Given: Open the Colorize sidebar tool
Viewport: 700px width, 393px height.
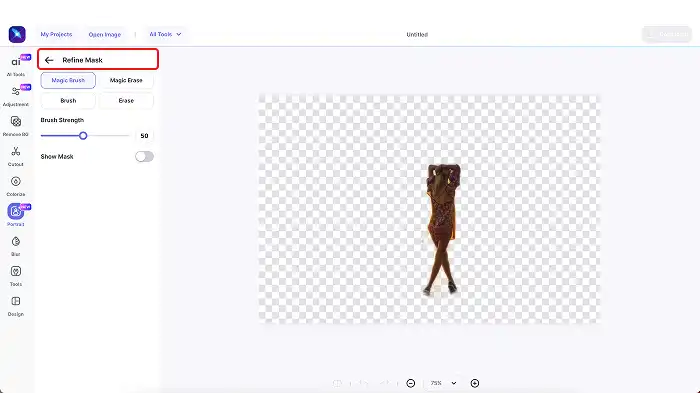Looking at the screenshot, I should click(16, 186).
